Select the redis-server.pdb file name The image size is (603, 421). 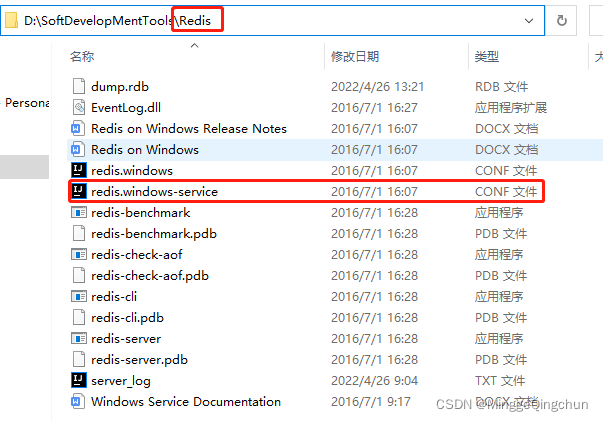(x=140, y=360)
